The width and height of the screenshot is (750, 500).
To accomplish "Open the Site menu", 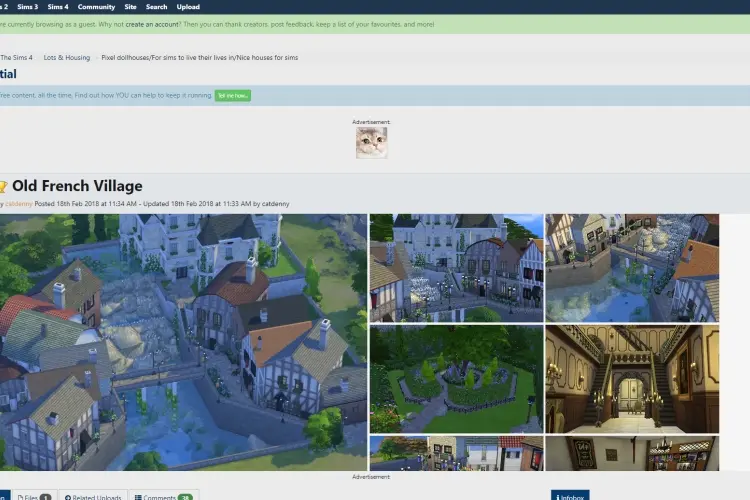I will 130,7.
